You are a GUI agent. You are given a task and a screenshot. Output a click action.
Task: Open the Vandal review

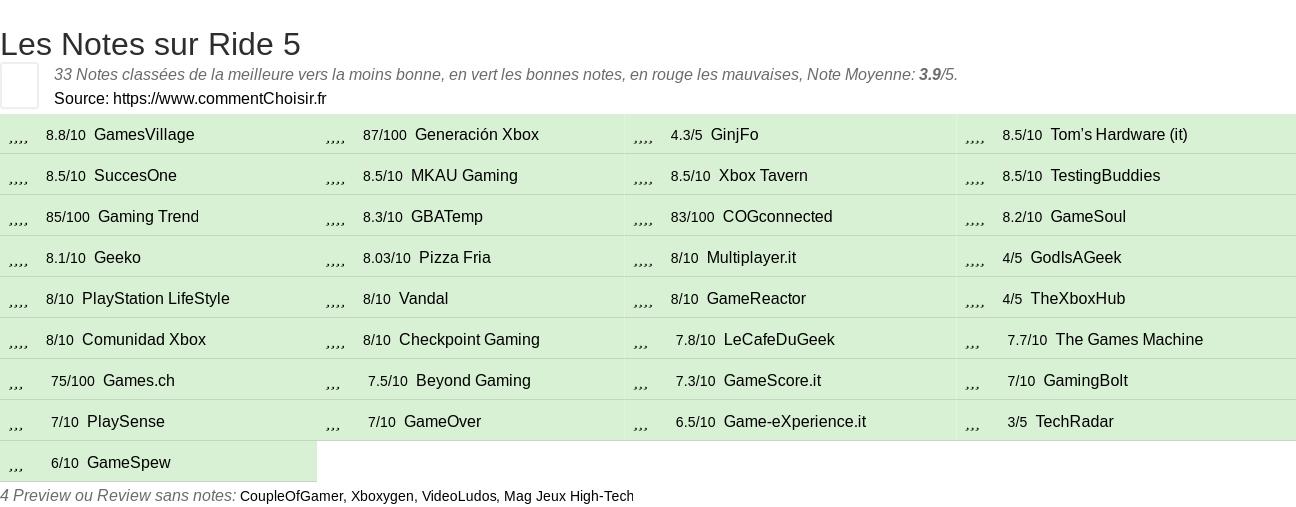pyautogui.click(x=423, y=299)
